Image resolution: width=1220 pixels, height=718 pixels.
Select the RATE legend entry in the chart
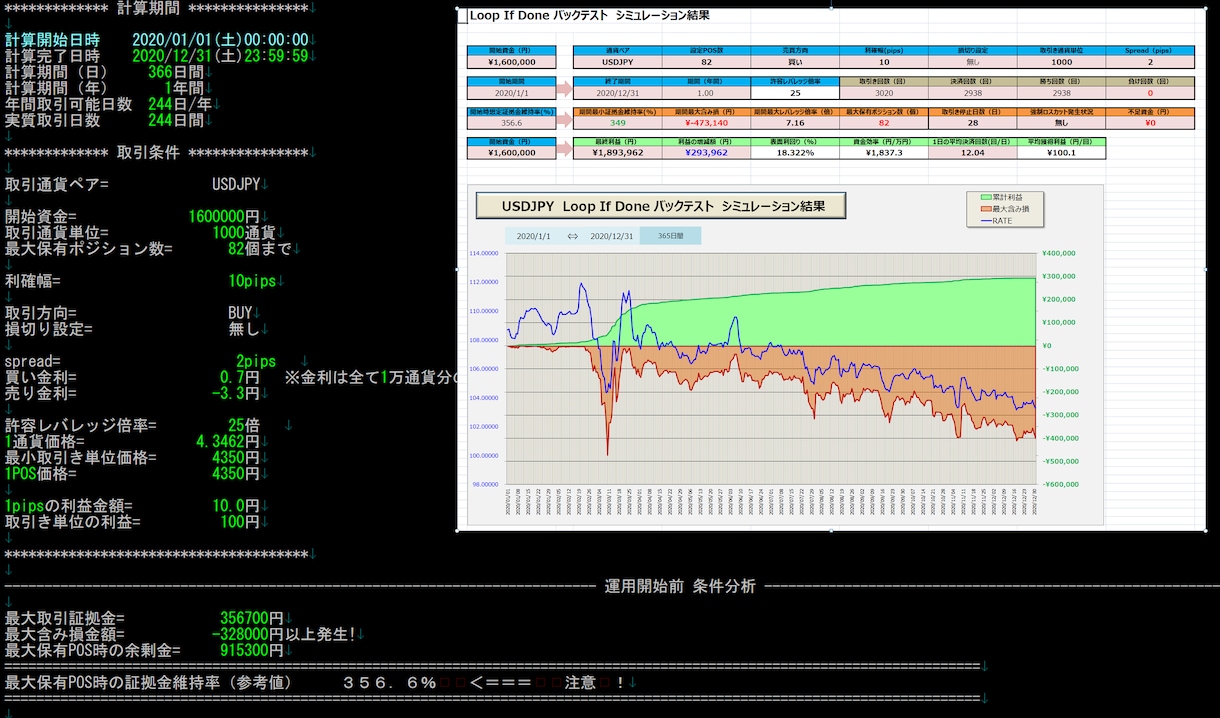tap(996, 220)
